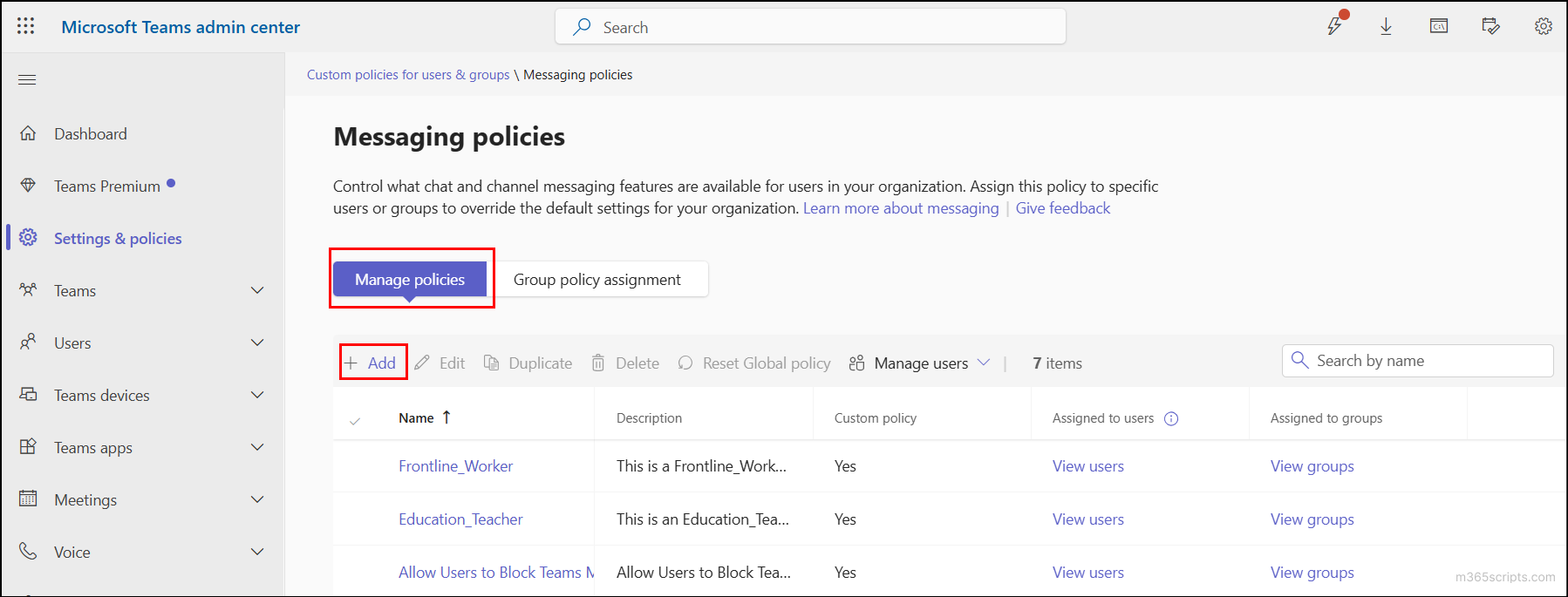Image resolution: width=1568 pixels, height=597 pixels.
Task: Open Allow Users to Block Teams policy
Action: click(496, 573)
